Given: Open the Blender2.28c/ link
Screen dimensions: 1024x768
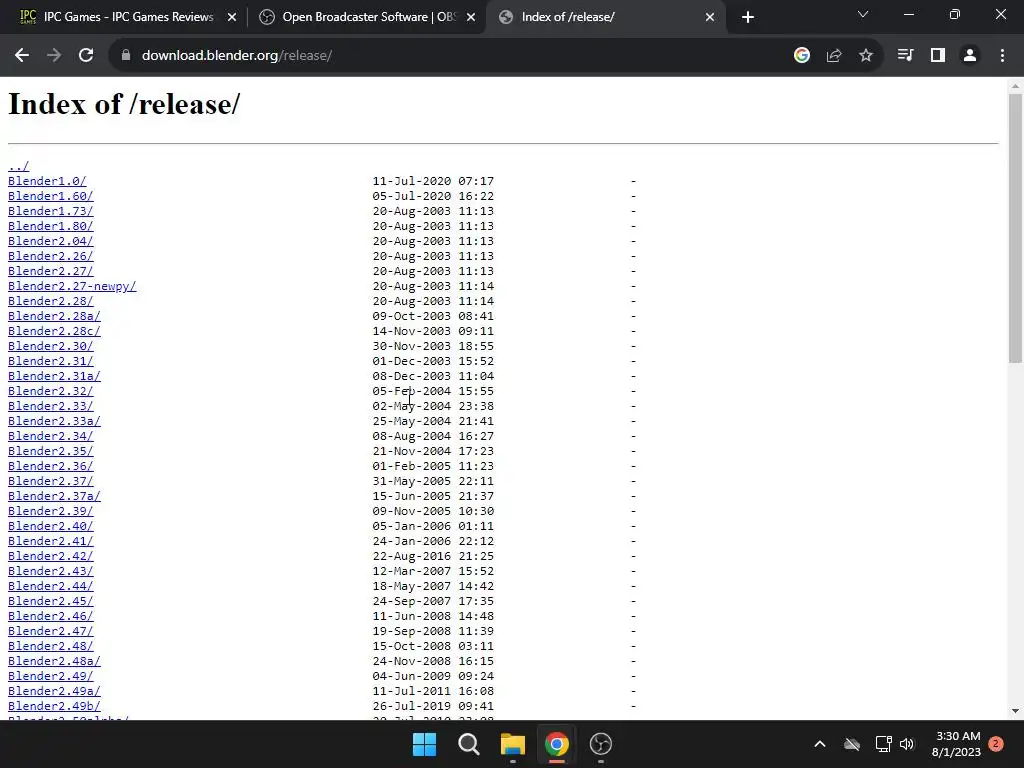Looking at the screenshot, I should click(x=54, y=331).
